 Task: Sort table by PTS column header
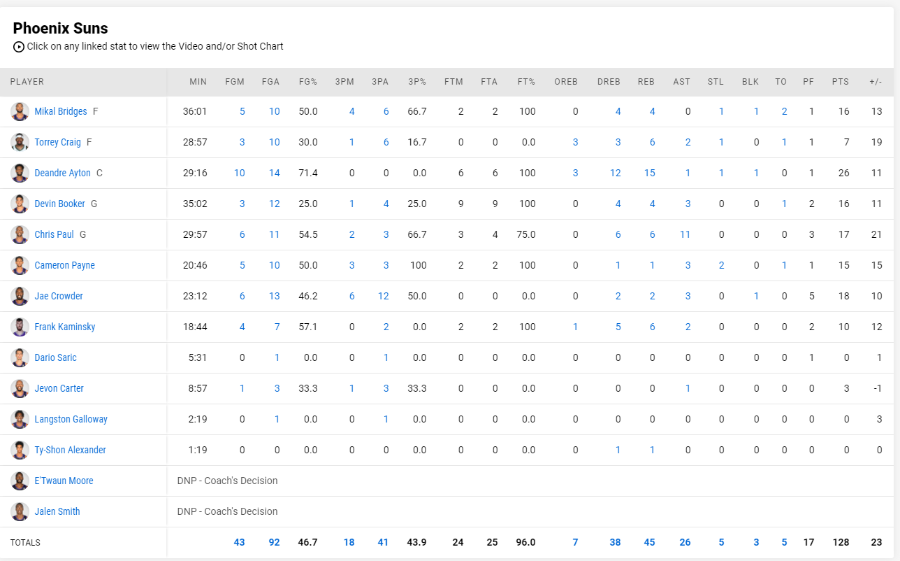840,82
